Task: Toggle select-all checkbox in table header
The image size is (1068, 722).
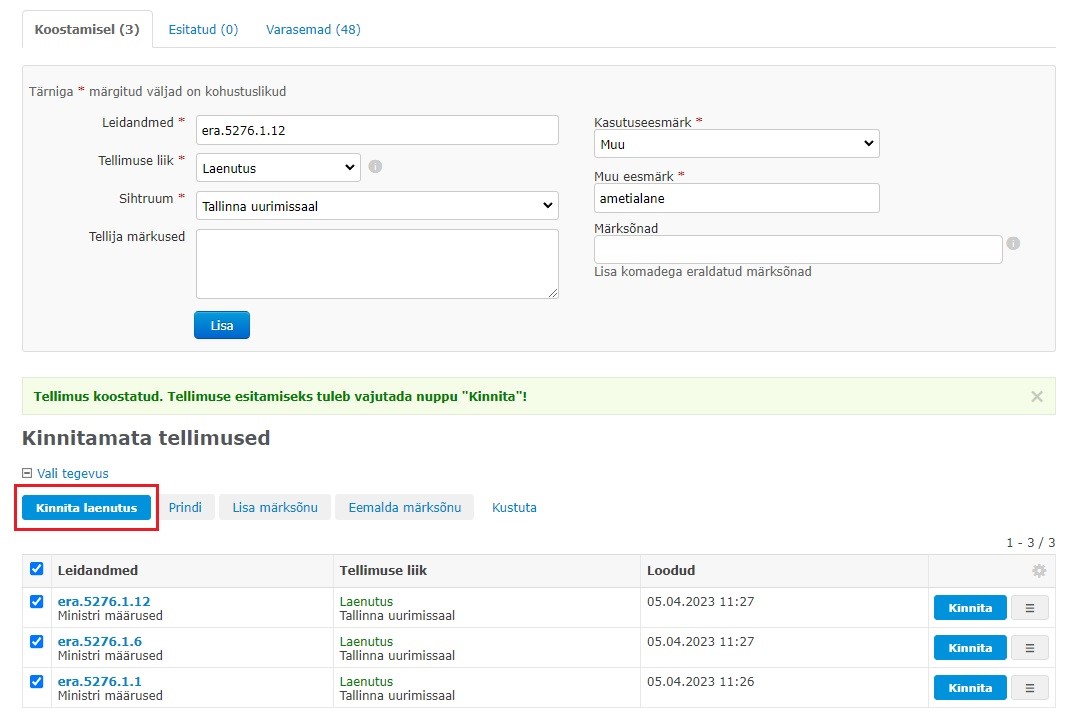Action: (x=37, y=569)
